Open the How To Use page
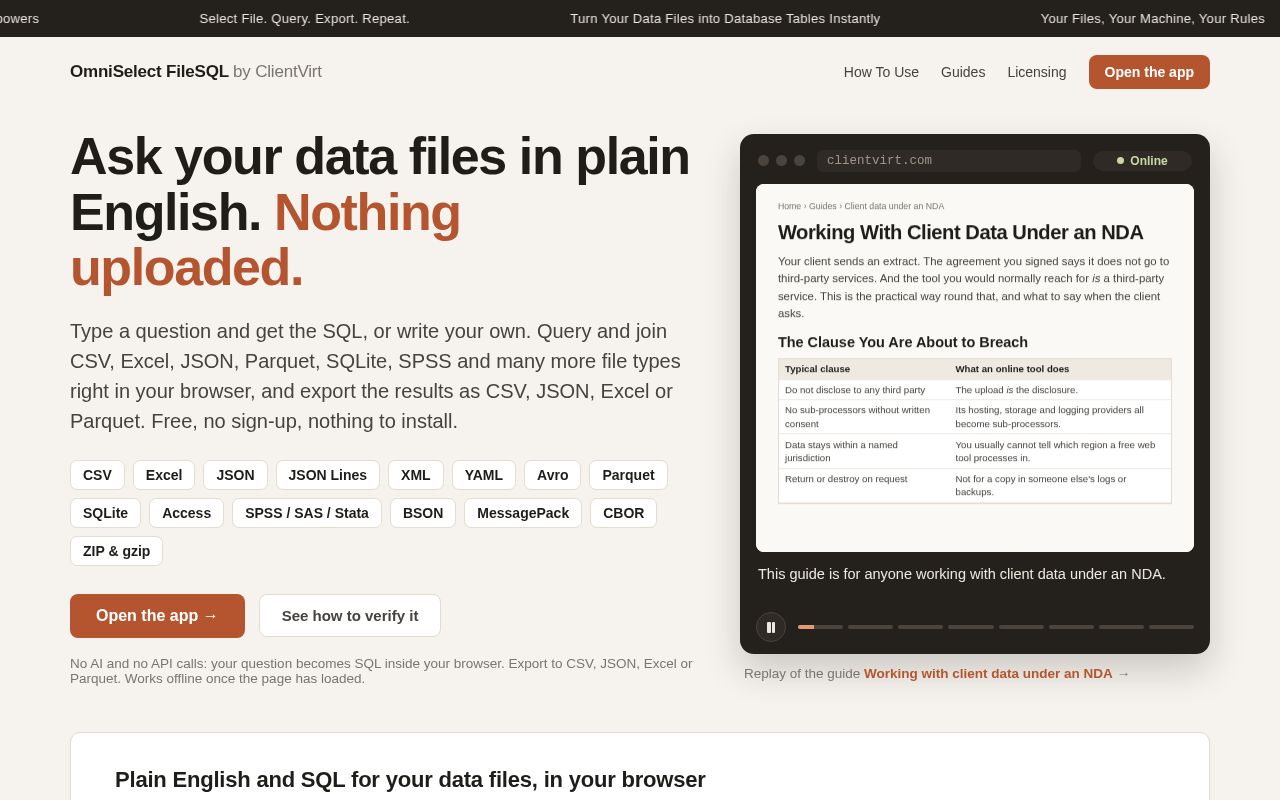 pyautogui.click(x=881, y=72)
